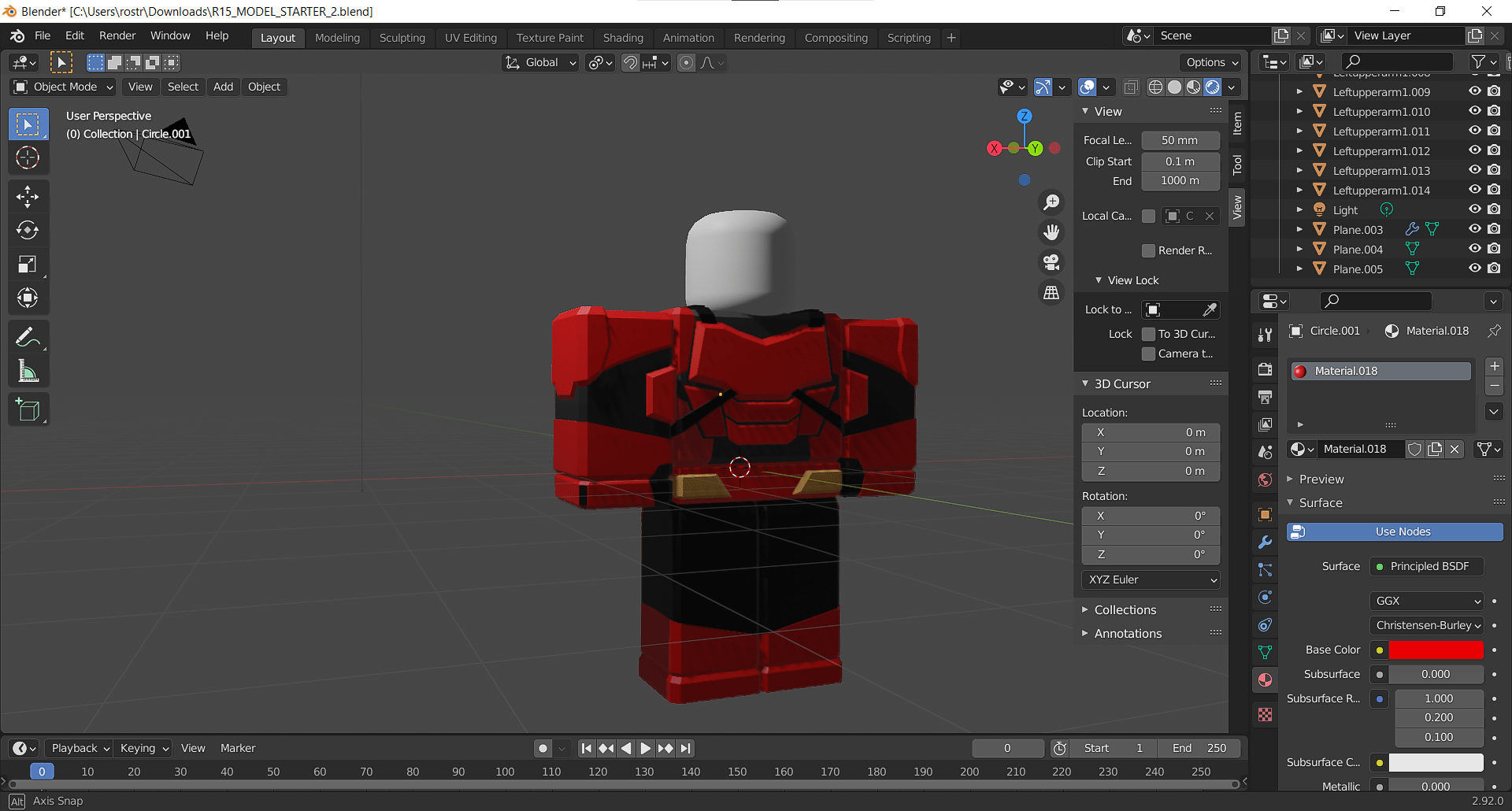Switch orthographic/perspective grid icon
This screenshot has height=811, width=1512.
[1051, 292]
